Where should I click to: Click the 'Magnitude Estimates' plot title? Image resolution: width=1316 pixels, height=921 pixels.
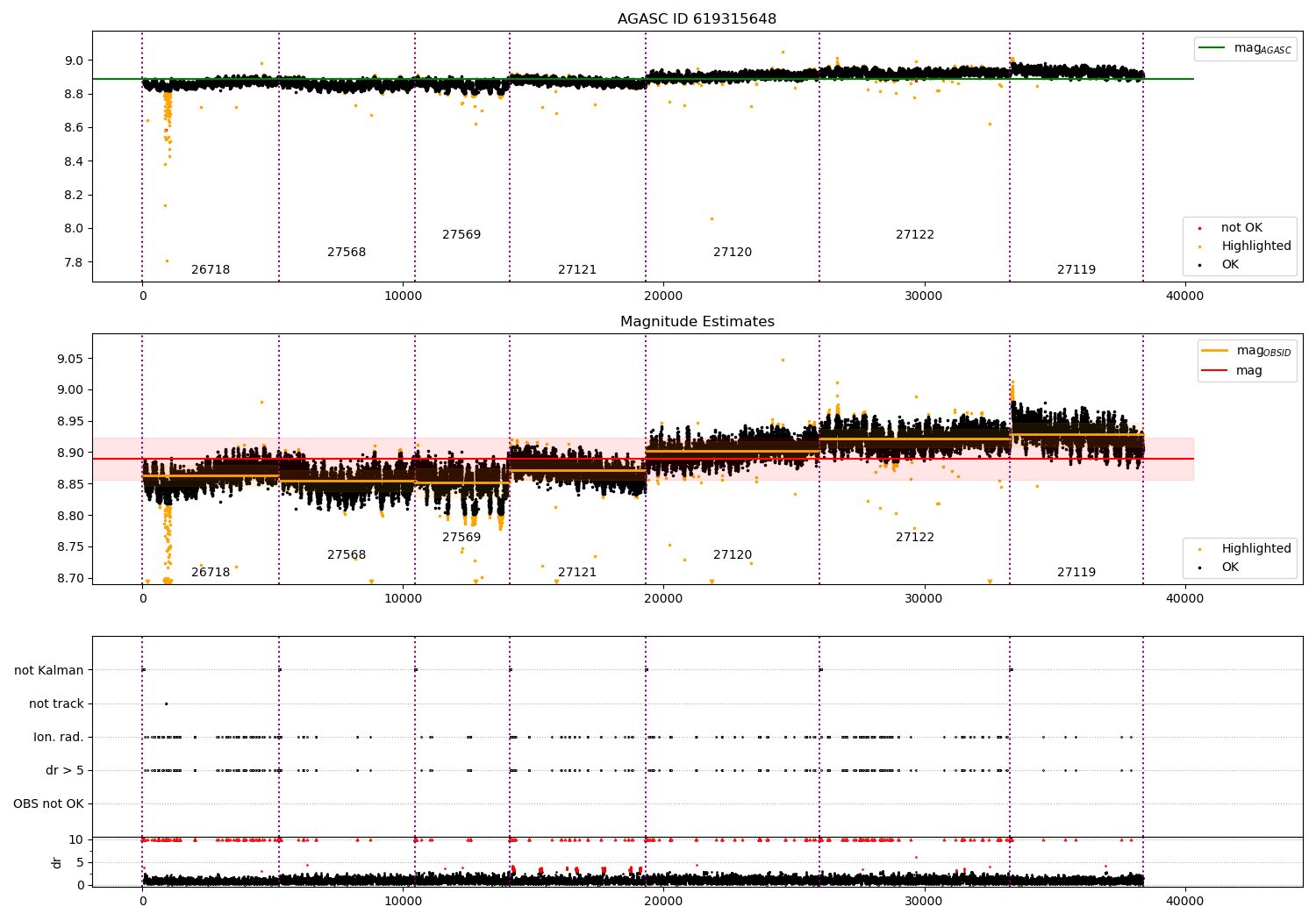pyautogui.click(x=697, y=322)
